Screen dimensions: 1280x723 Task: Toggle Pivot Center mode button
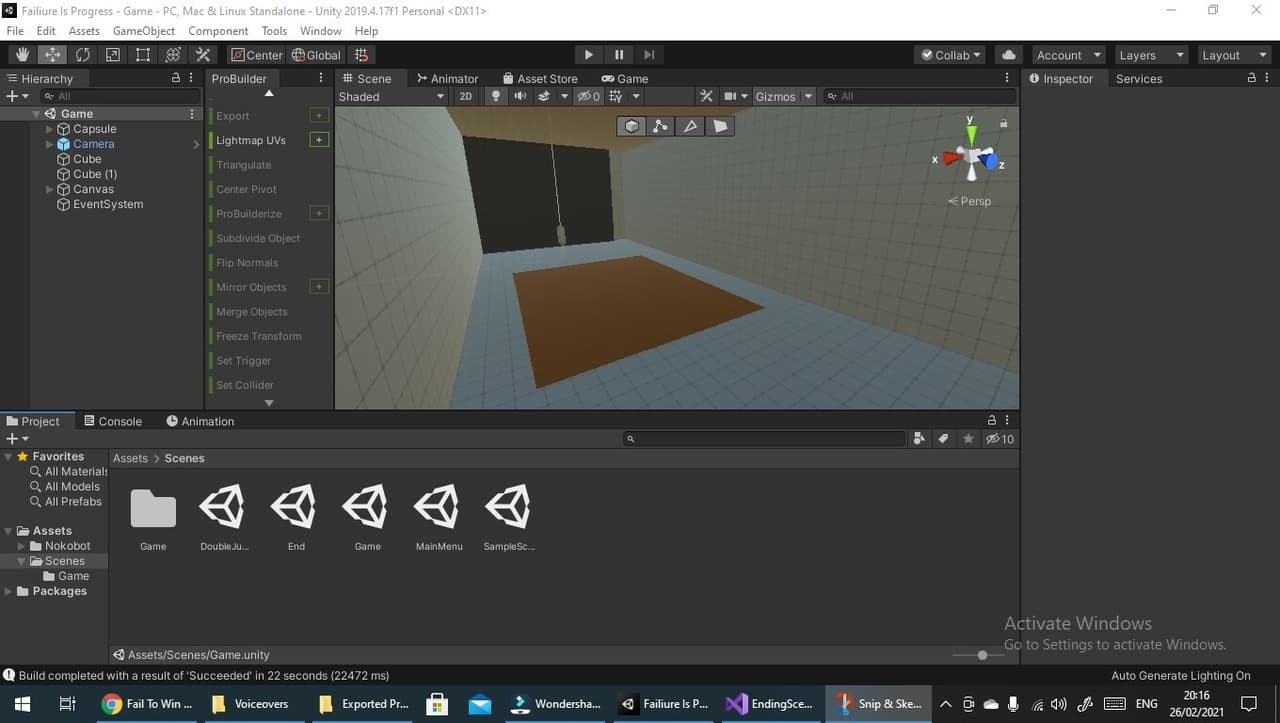(x=257, y=55)
